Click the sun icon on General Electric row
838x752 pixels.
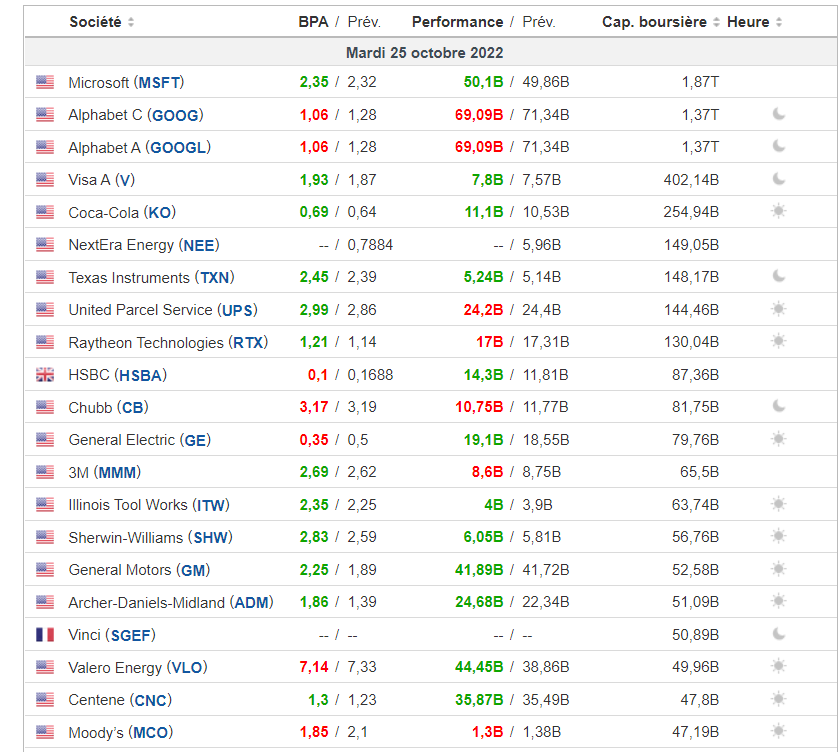pyautogui.click(x=779, y=439)
